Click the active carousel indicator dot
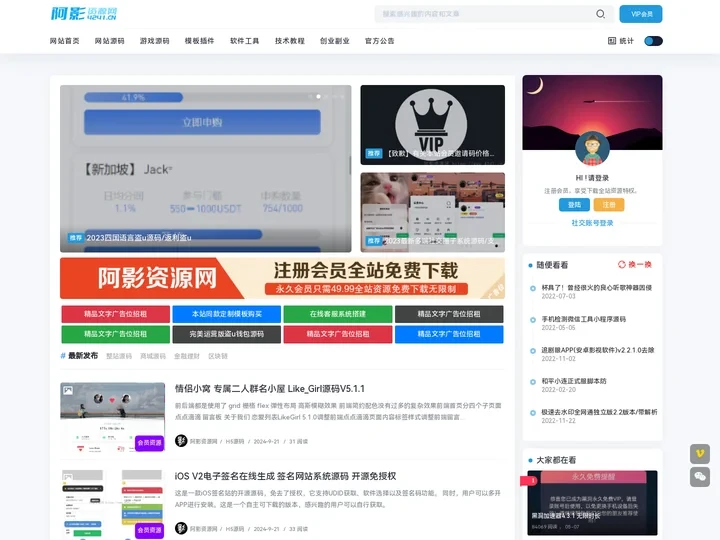720x540 pixels. point(318,97)
